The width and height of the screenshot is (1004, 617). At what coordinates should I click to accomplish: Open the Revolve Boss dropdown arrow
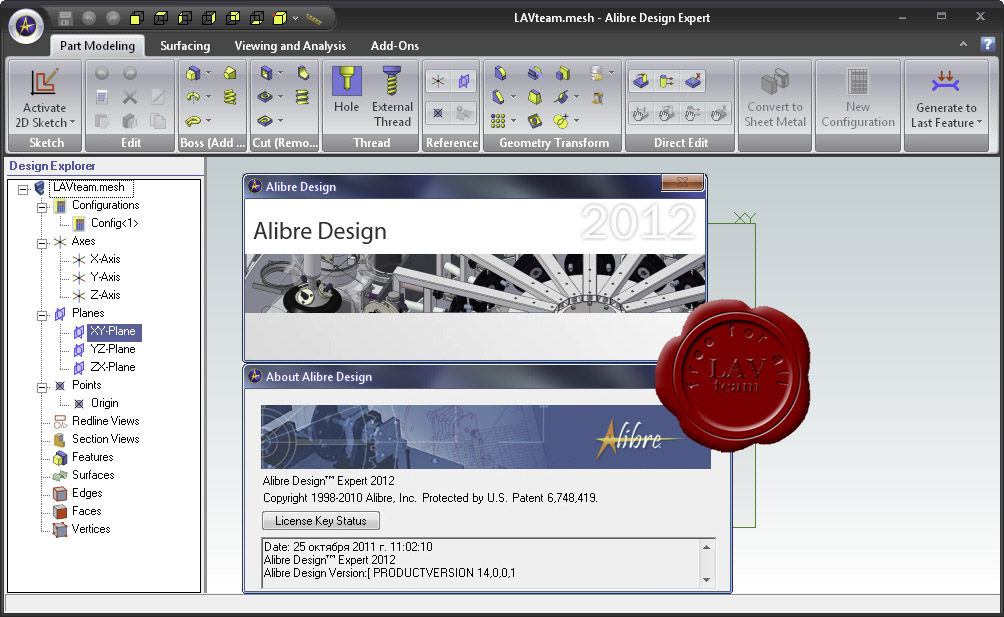coord(209,97)
